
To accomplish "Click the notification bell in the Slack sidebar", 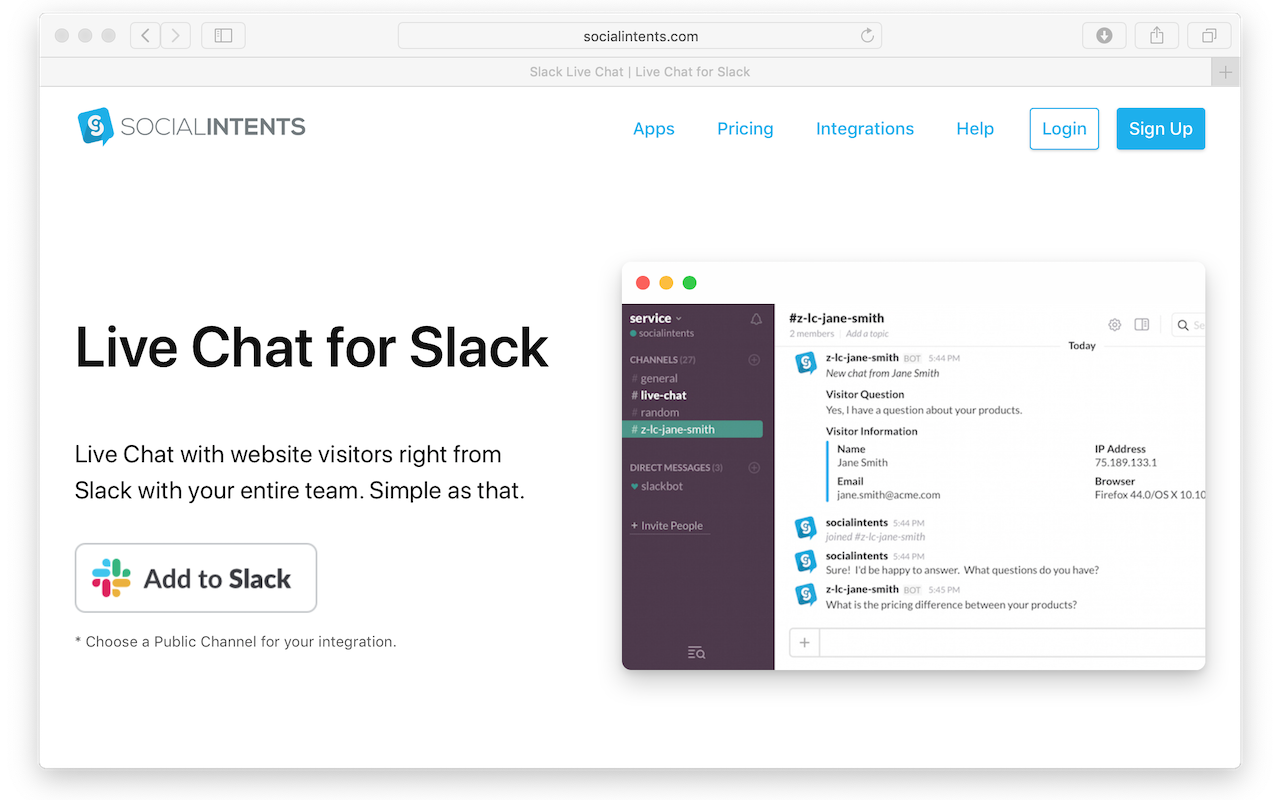I will pos(756,319).
